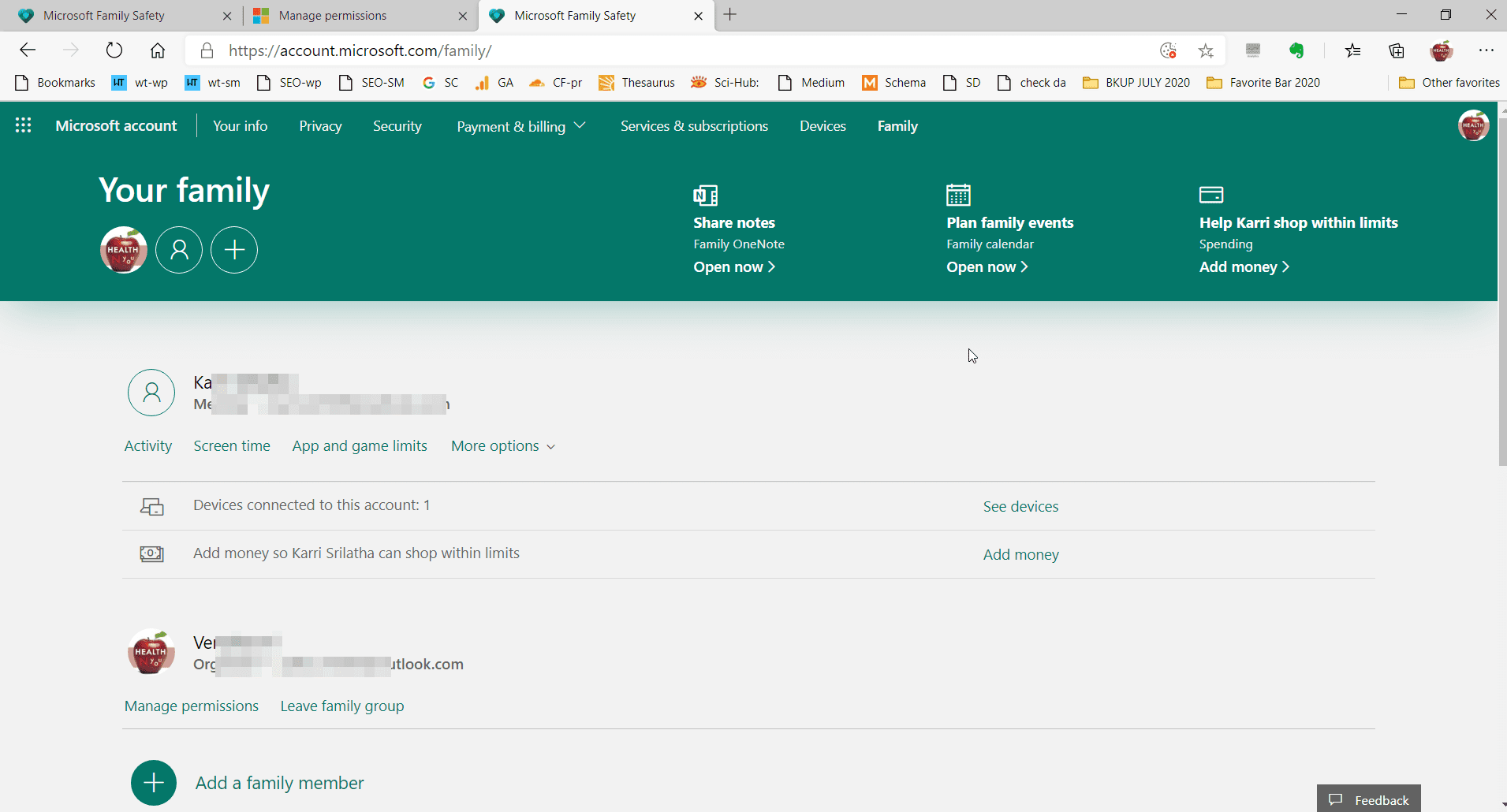Image resolution: width=1507 pixels, height=812 pixels.
Task: Open the Privacy menu item
Action: [320, 126]
